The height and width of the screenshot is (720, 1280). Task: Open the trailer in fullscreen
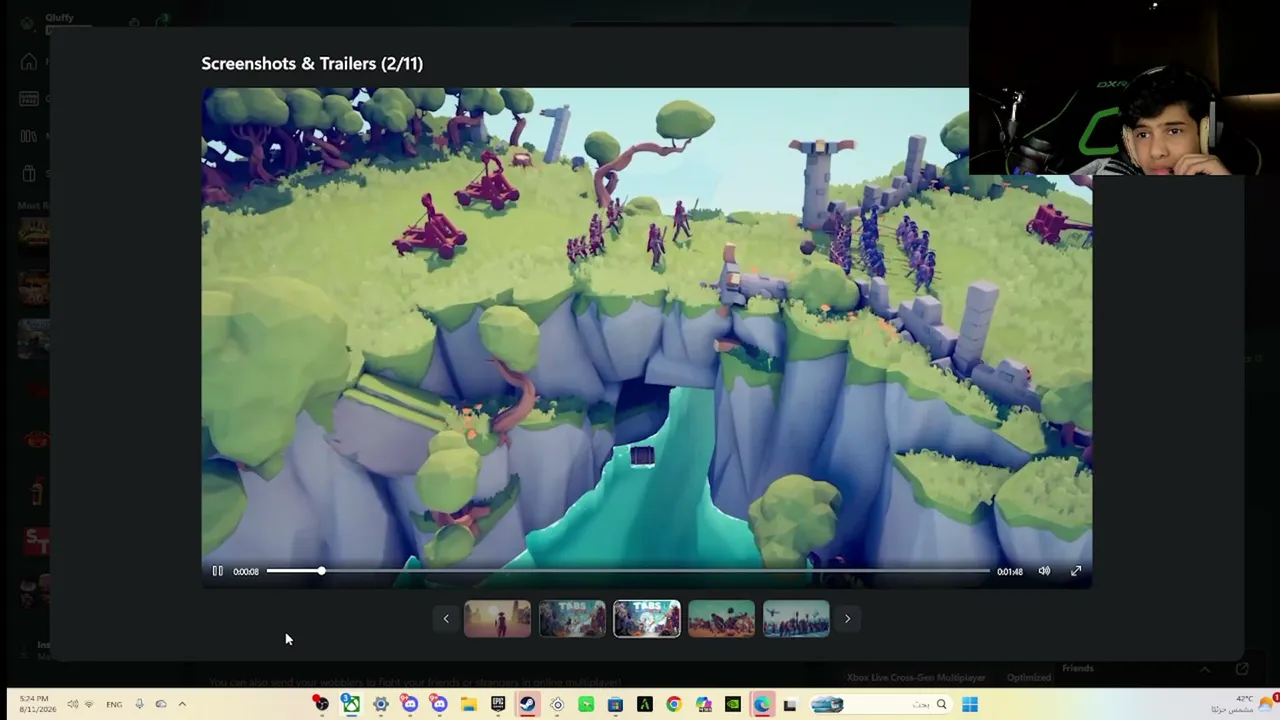(1076, 571)
